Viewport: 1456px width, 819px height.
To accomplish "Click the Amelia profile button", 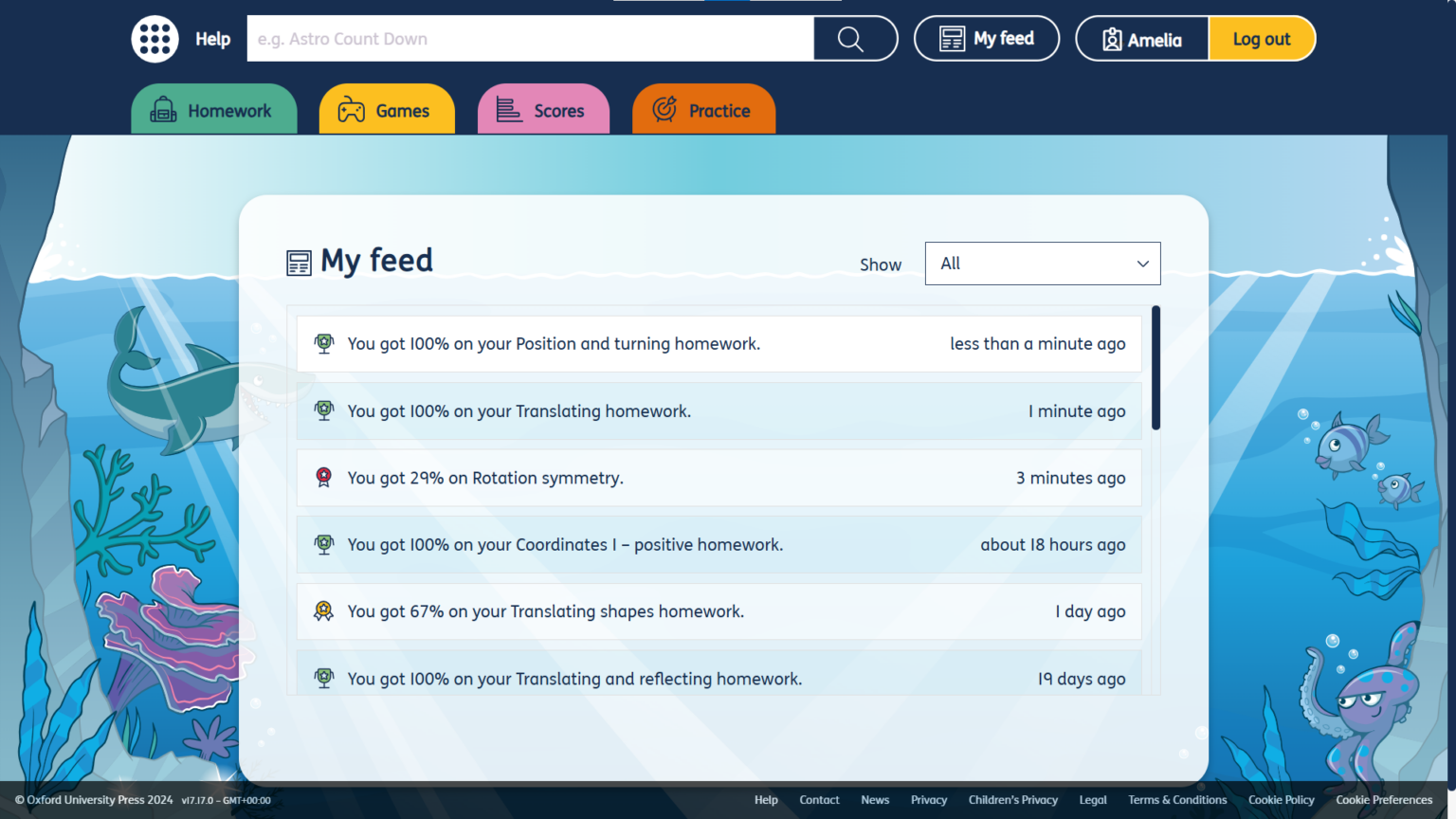I will tap(1142, 39).
